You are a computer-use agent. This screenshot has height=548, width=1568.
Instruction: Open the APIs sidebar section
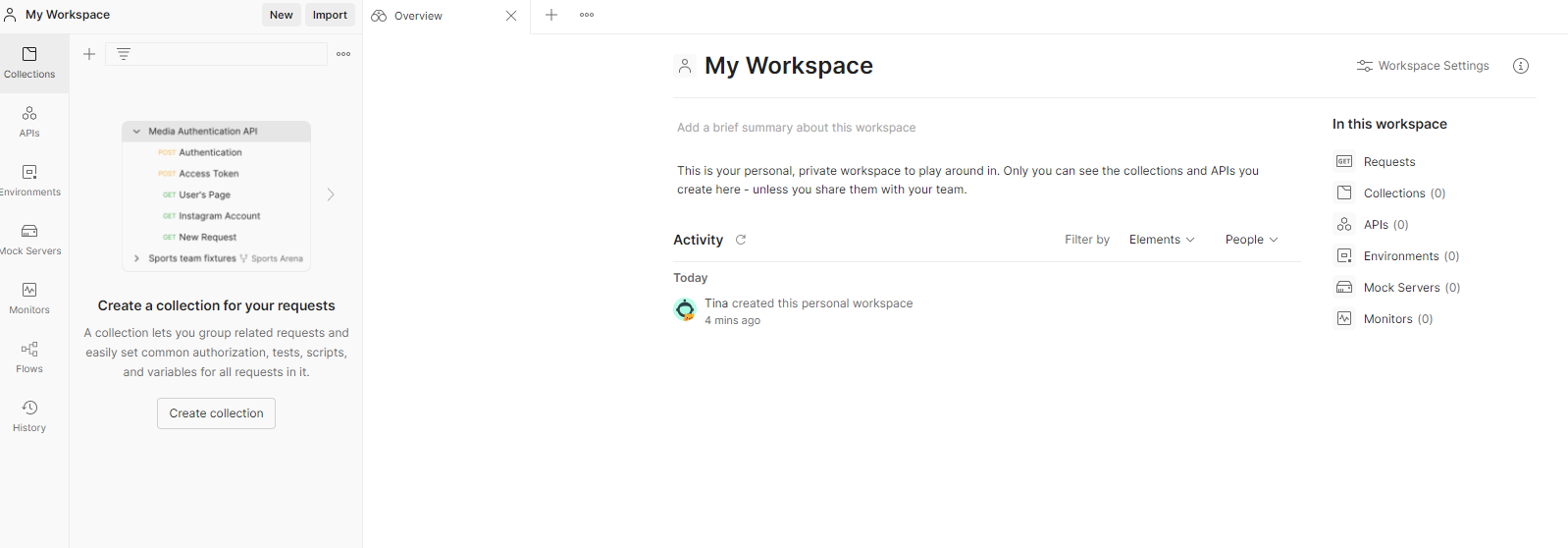click(29, 122)
